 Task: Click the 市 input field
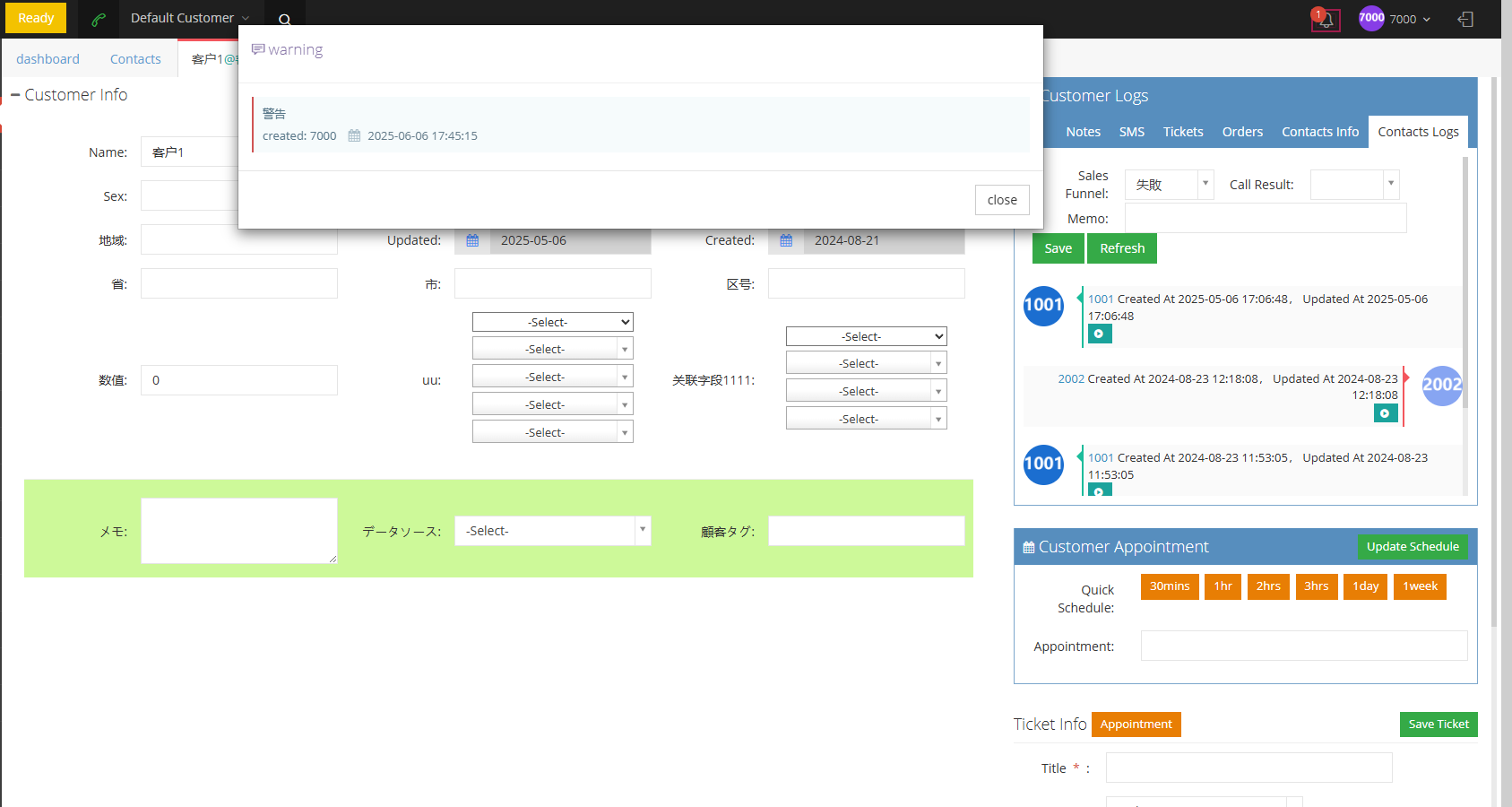[553, 283]
